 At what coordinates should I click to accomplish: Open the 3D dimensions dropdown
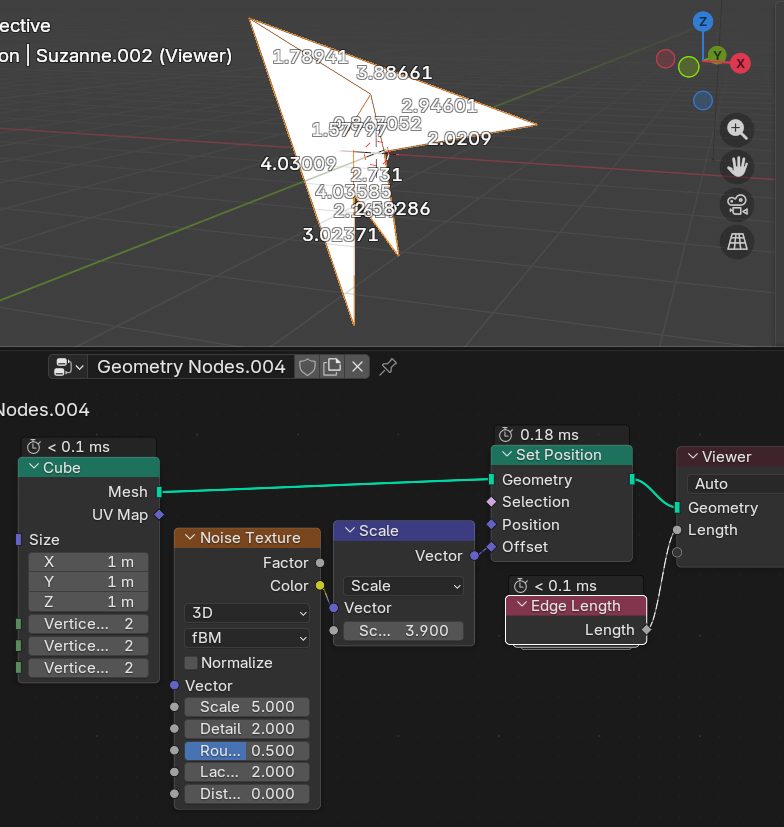[x=247, y=612]
